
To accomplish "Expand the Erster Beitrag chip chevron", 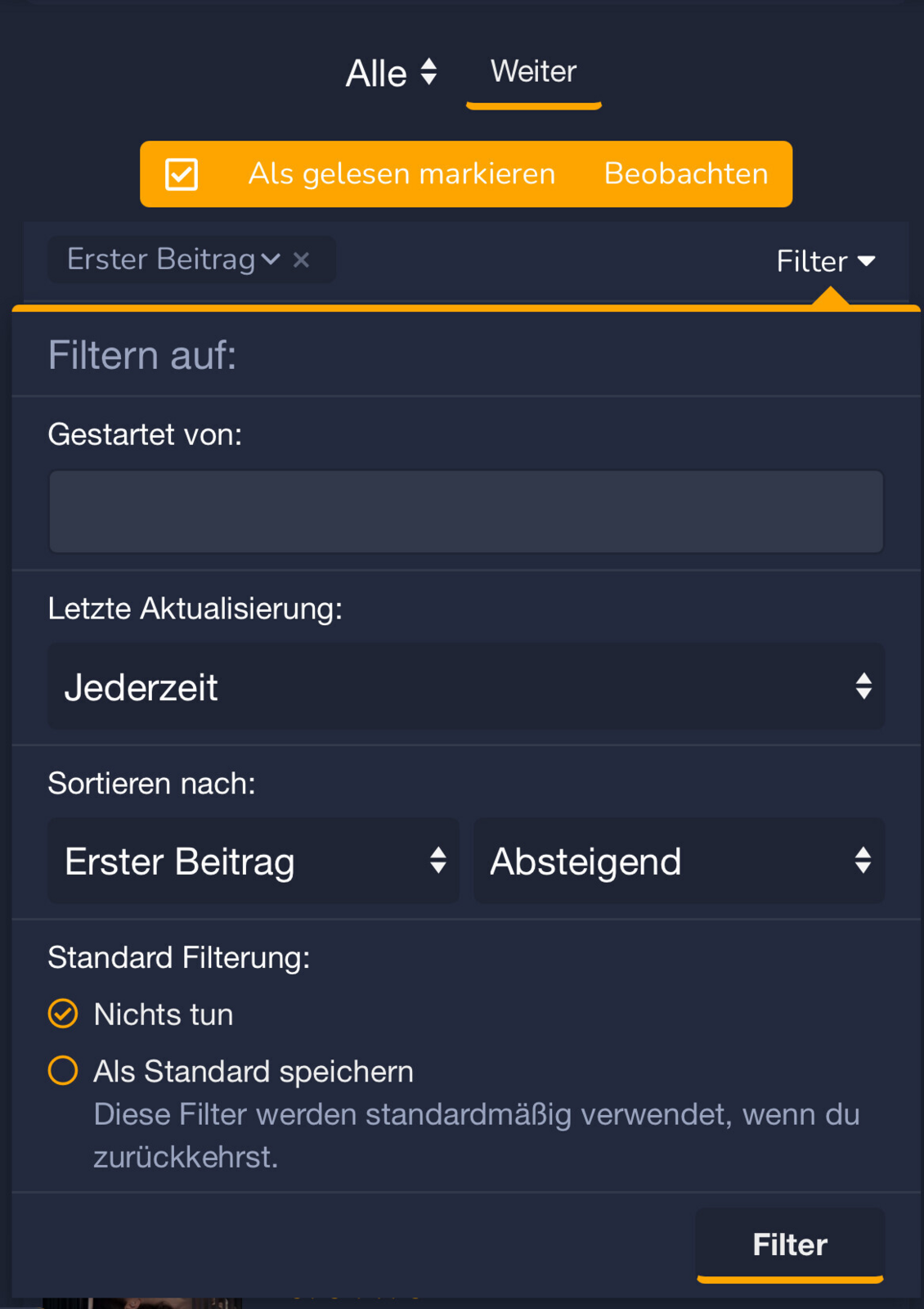I will (271, 260).
